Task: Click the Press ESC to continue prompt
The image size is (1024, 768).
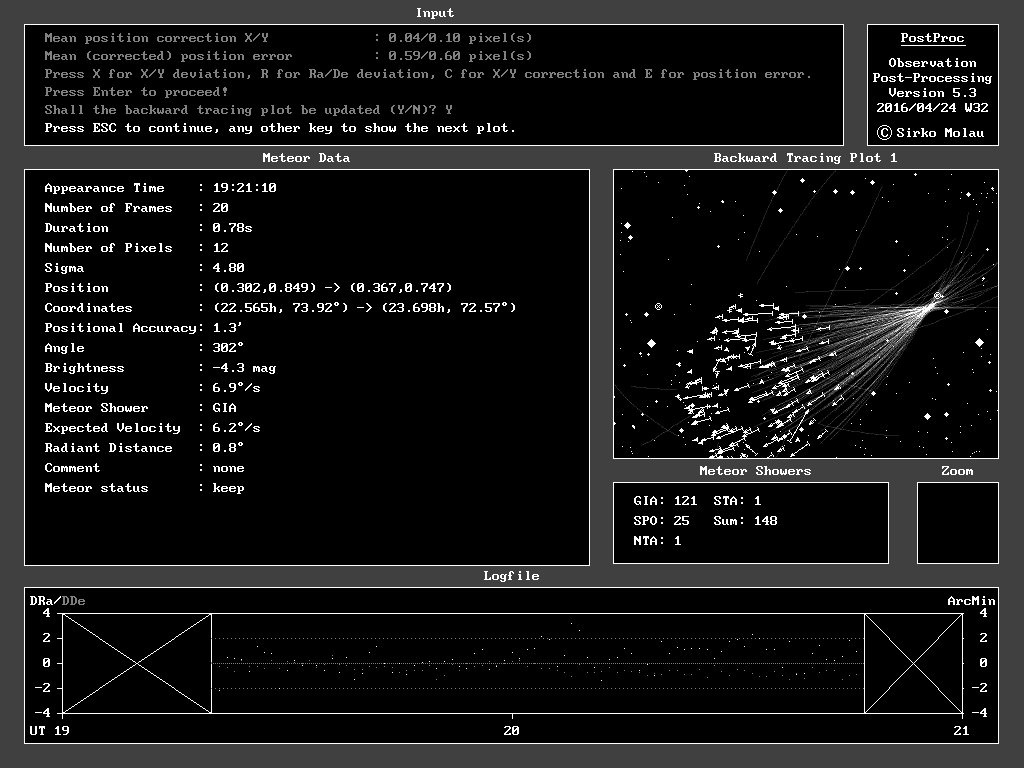Action: click(x=280, y=128)
